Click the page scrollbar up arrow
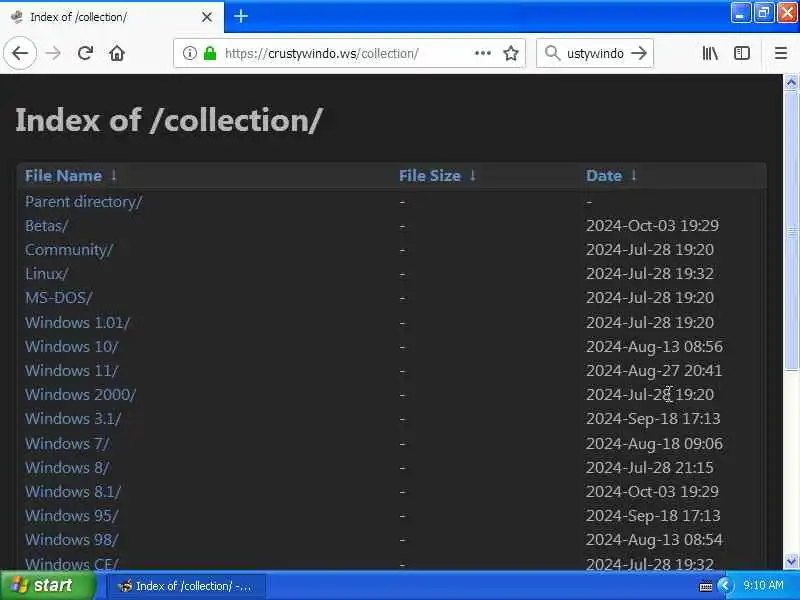This screenshot has height=600, width=800. pos(791,82)
